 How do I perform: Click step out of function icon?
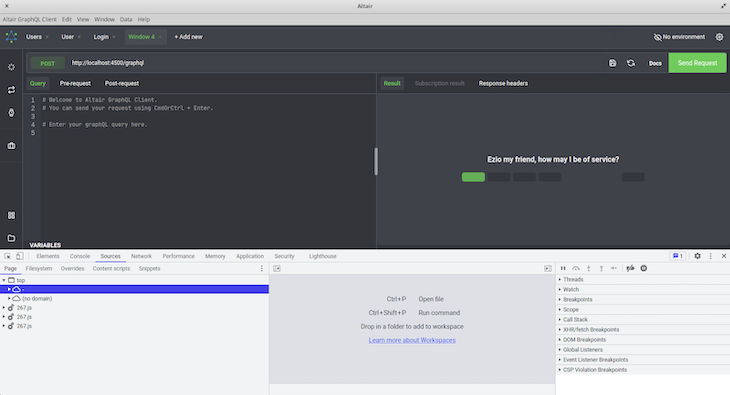coord(601,269)
